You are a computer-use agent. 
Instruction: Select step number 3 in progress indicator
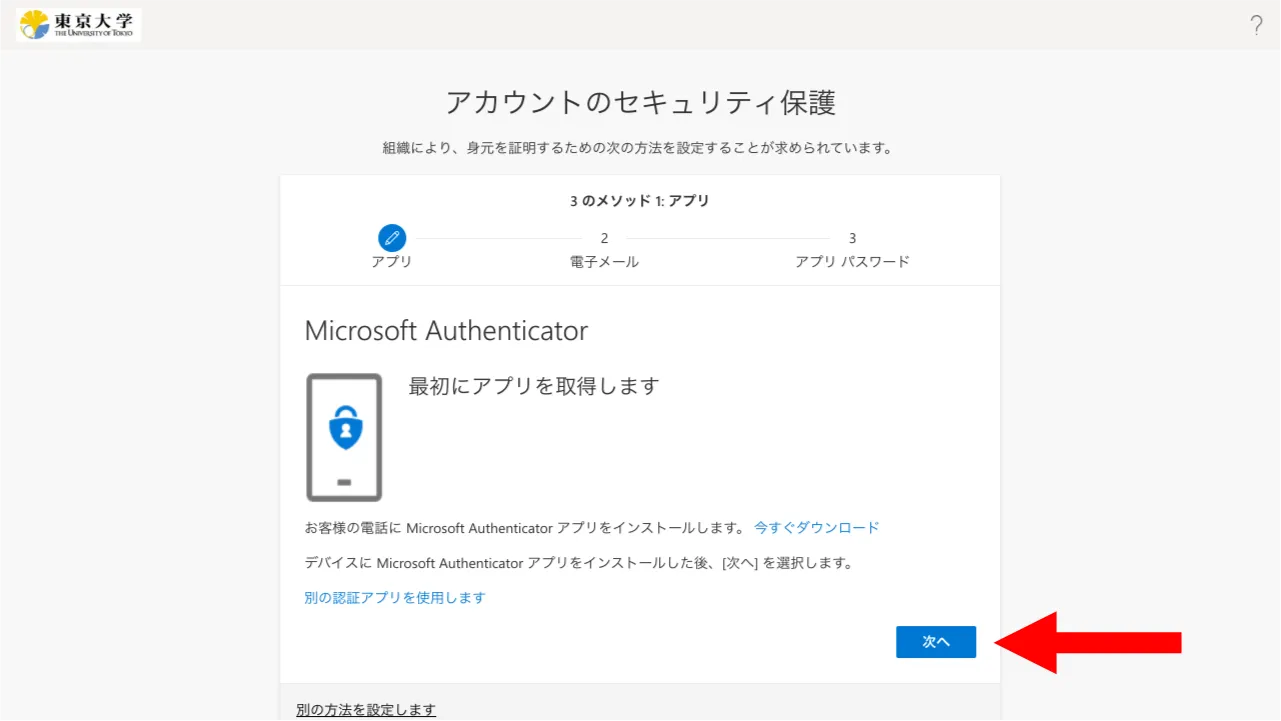point(852,238)
